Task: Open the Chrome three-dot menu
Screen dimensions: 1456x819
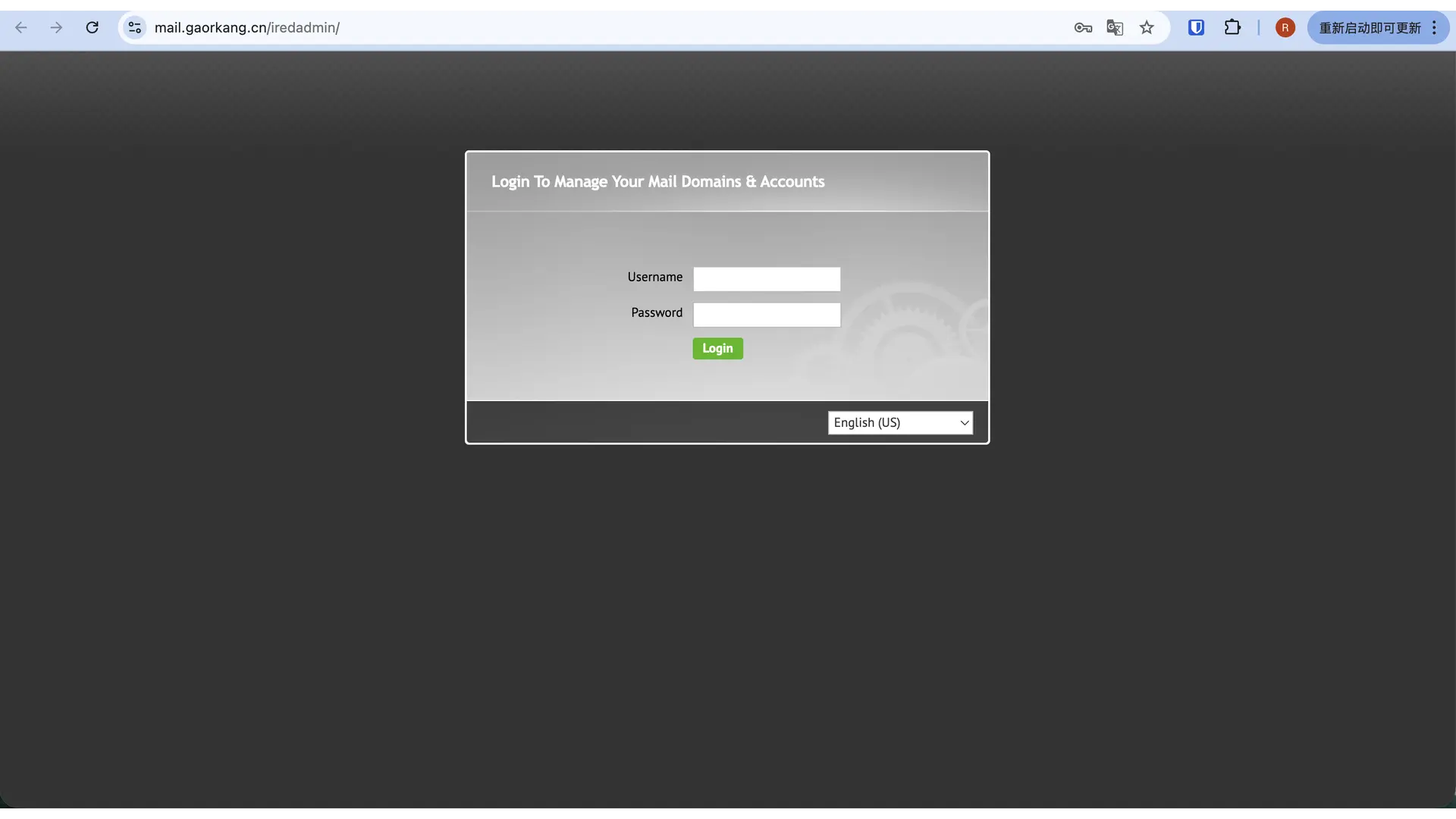Action: [1434, 28]
